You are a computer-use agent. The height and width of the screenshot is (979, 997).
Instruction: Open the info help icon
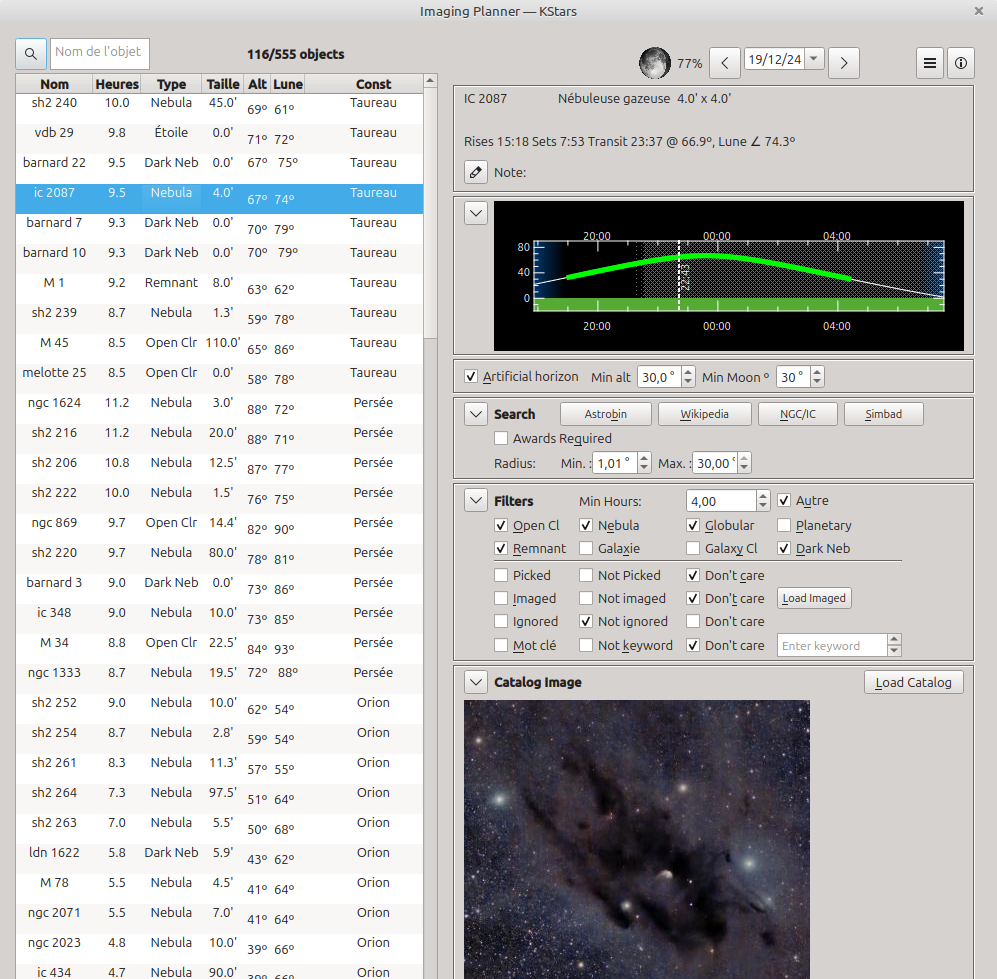tap(960, 63)
